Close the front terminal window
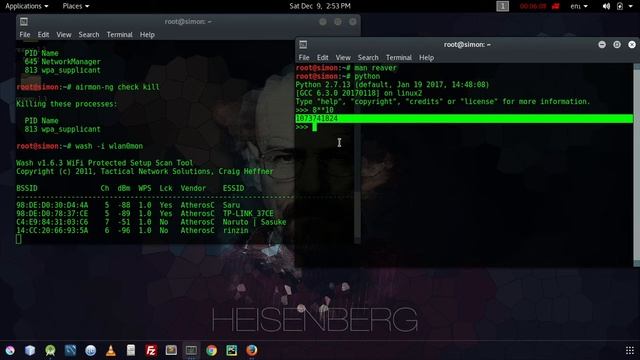This screenshot has height=360, width=640. tap(632, 44)
